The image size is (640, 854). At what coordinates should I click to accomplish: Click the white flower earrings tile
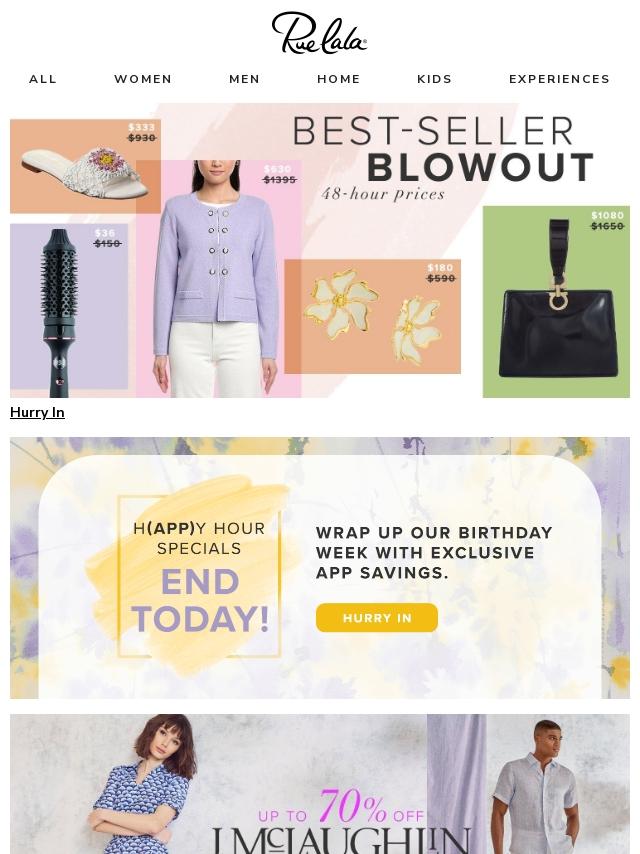(373, 316)
